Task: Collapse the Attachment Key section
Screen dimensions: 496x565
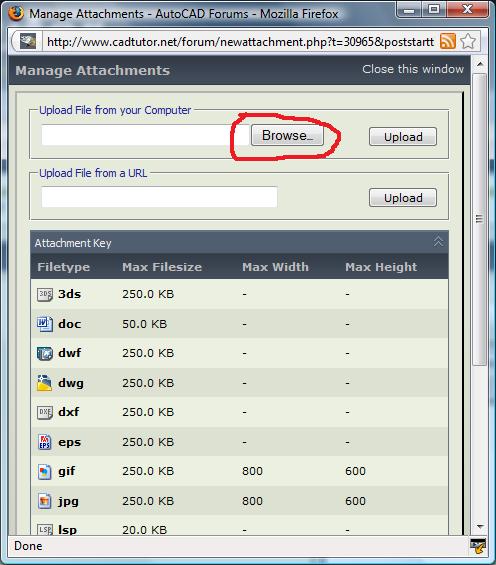Action: tap(438, 242)
